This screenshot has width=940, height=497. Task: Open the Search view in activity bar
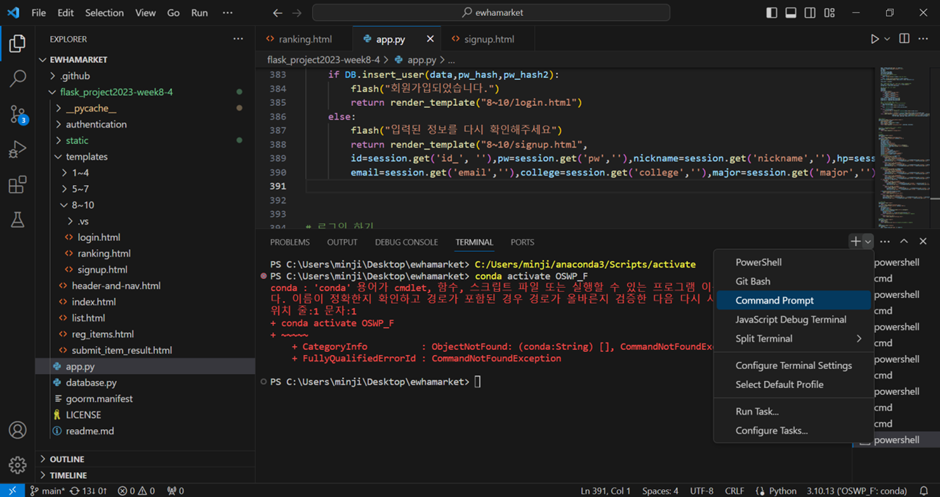pyautogui.click(x=17, y=78)
